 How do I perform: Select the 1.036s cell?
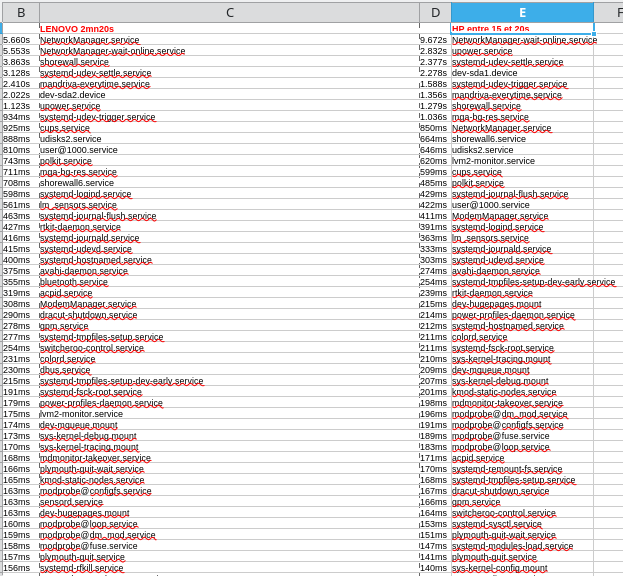(x=435, y=117)
